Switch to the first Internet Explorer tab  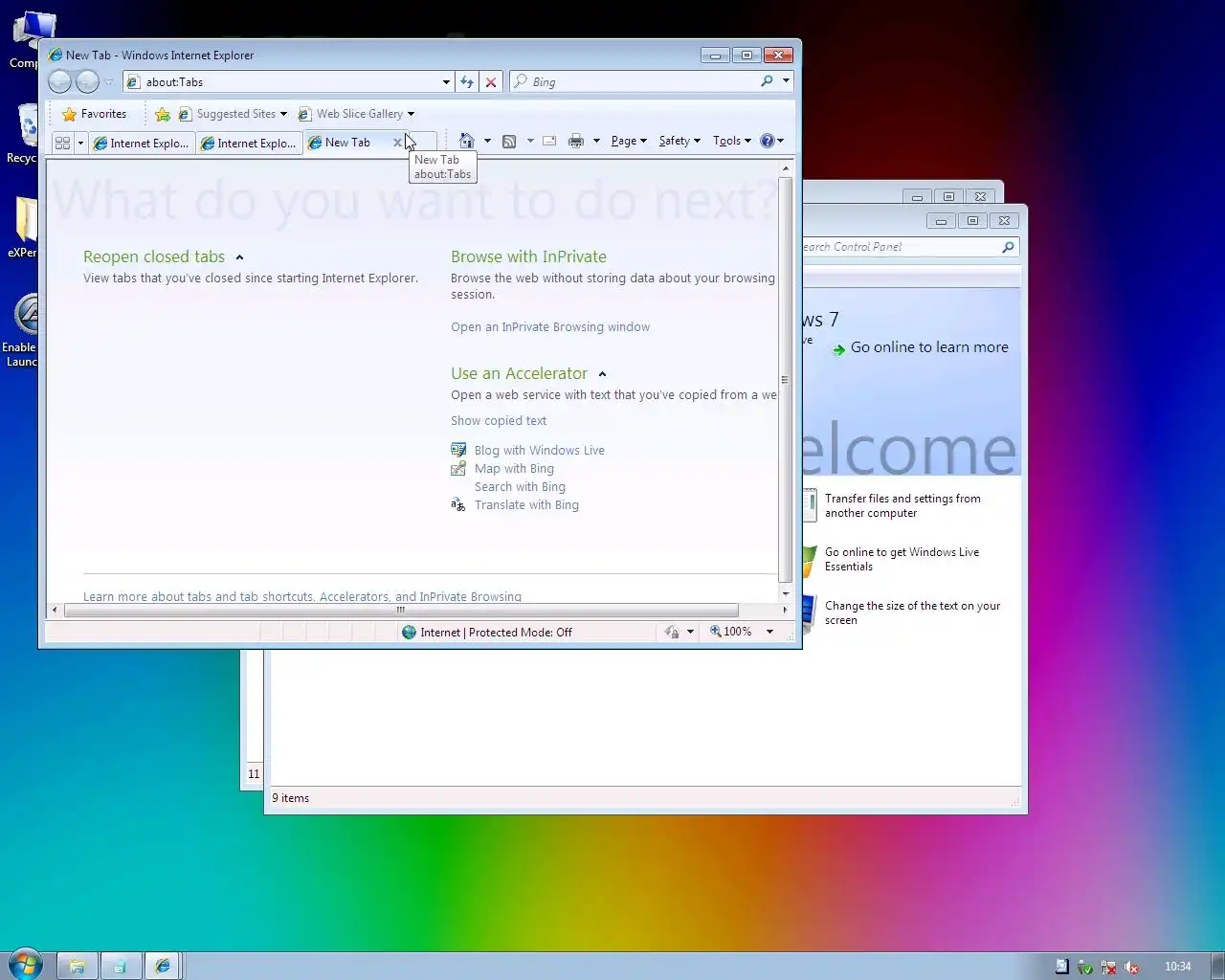(x=143, y=143)
